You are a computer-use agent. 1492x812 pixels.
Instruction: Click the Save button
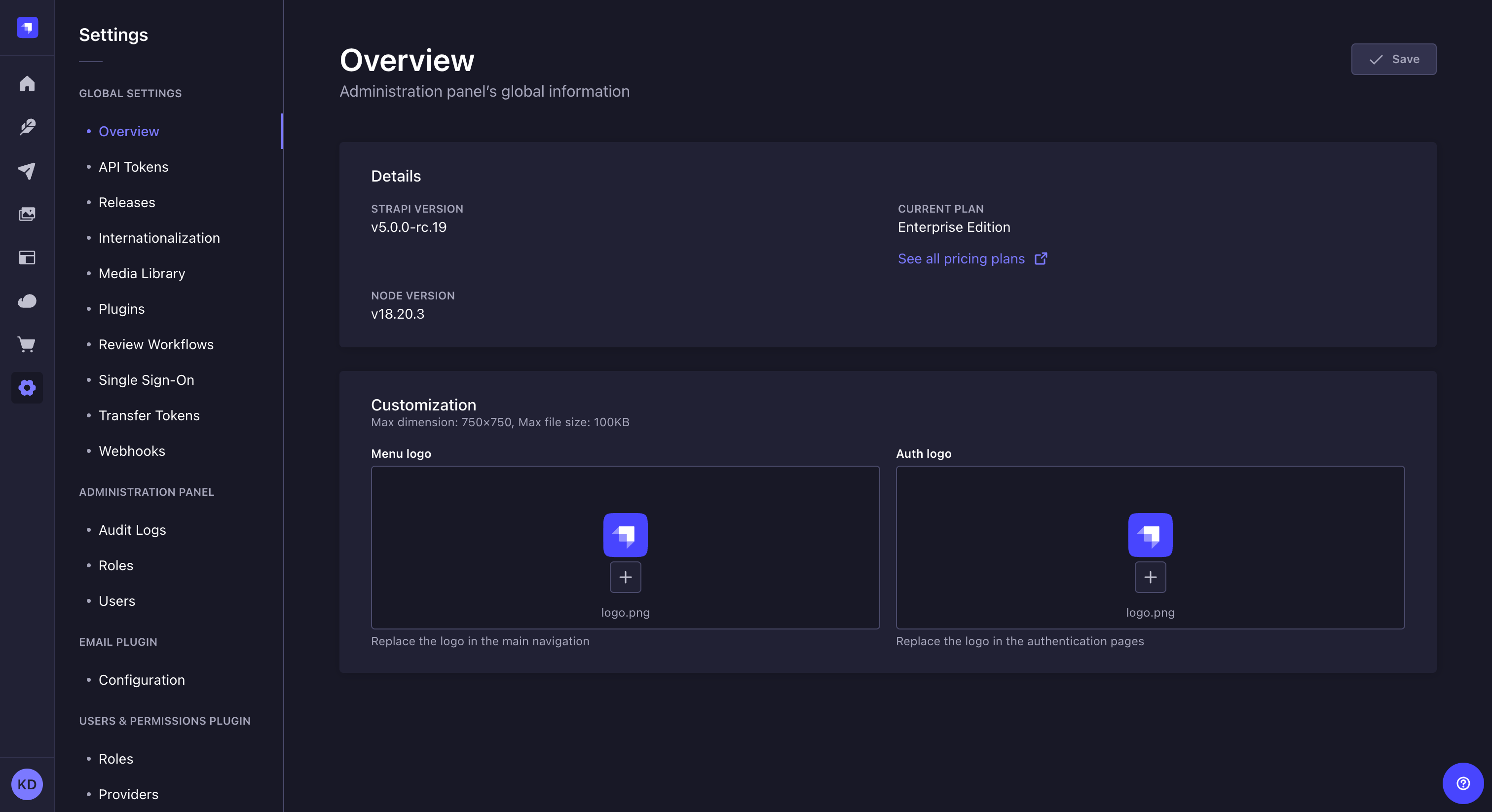1393,59
